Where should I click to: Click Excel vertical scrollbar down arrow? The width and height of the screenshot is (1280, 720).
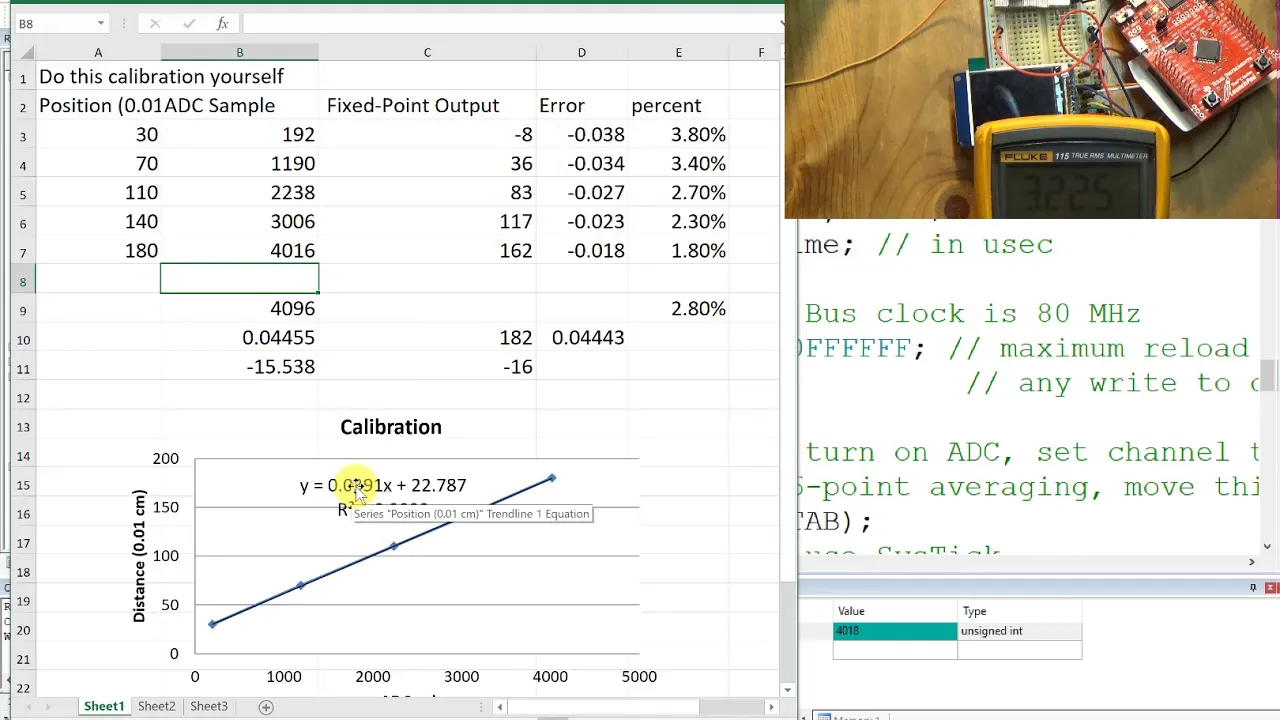tap(788, 689)
